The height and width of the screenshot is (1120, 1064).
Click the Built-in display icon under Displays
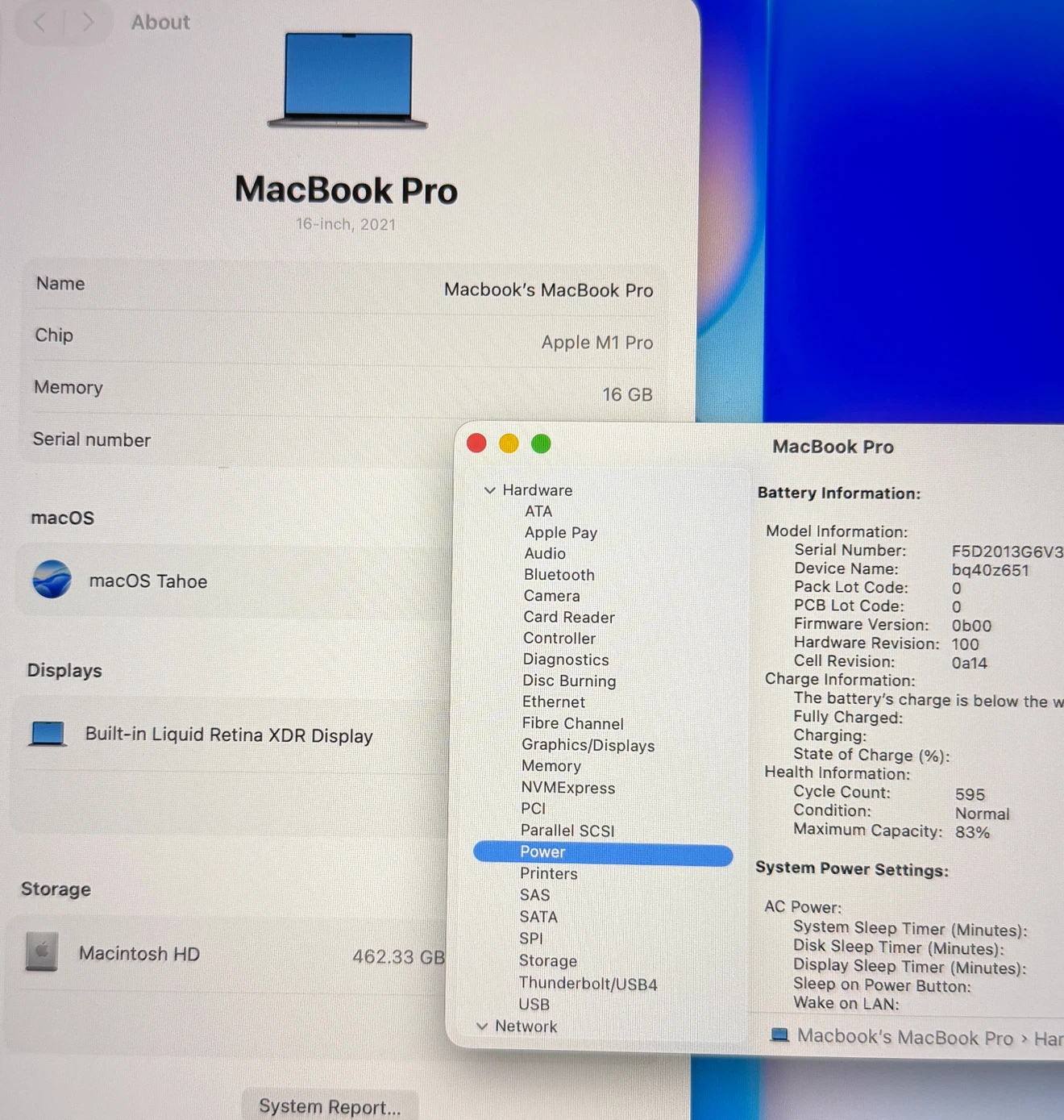pos(48,733)
